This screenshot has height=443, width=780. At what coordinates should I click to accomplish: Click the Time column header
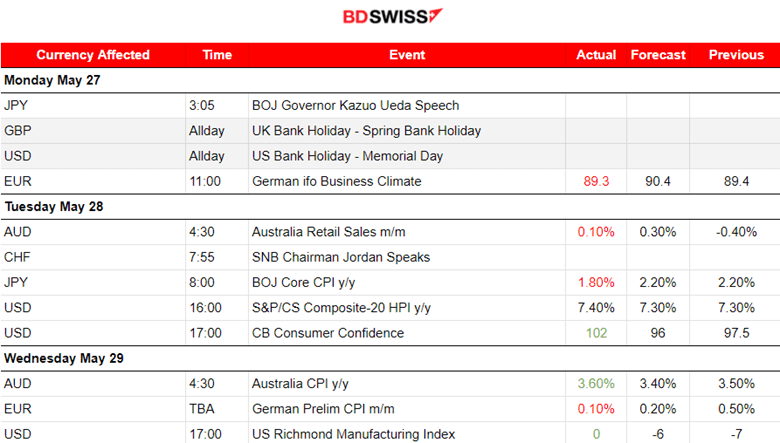[x=216, y=55]
